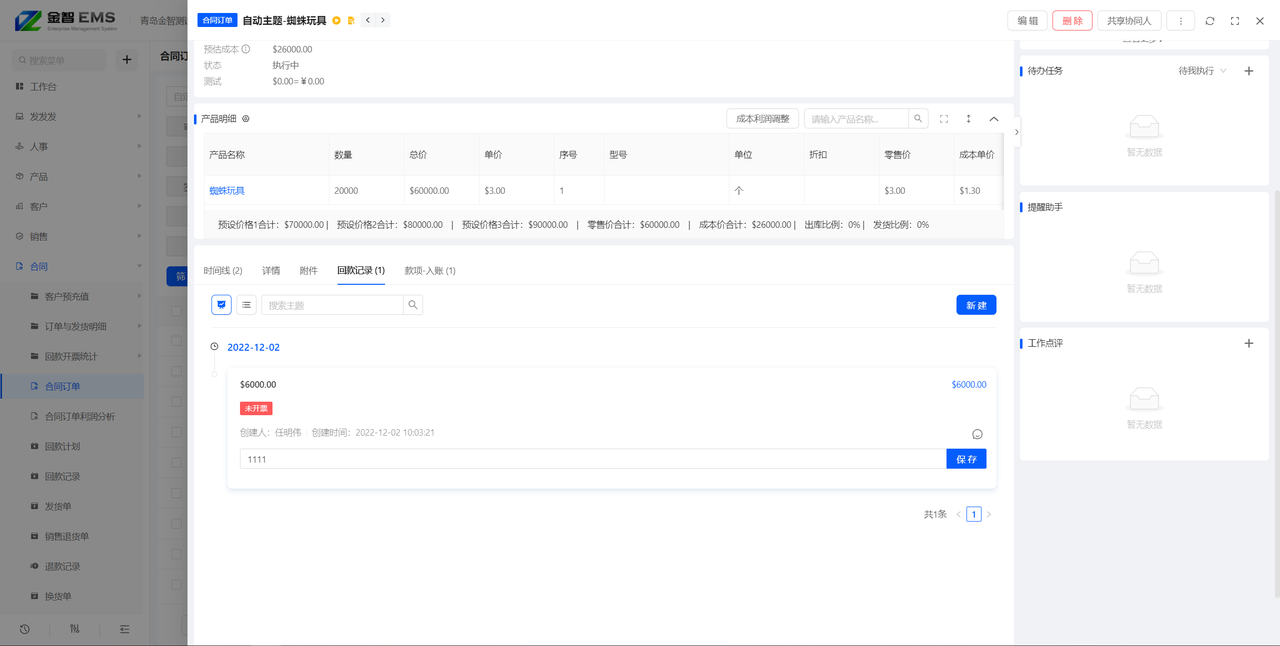Viewport: 1280px width, 646px height.
Task: Expand the 销售 sidebar menu
Action: [72, 237]
